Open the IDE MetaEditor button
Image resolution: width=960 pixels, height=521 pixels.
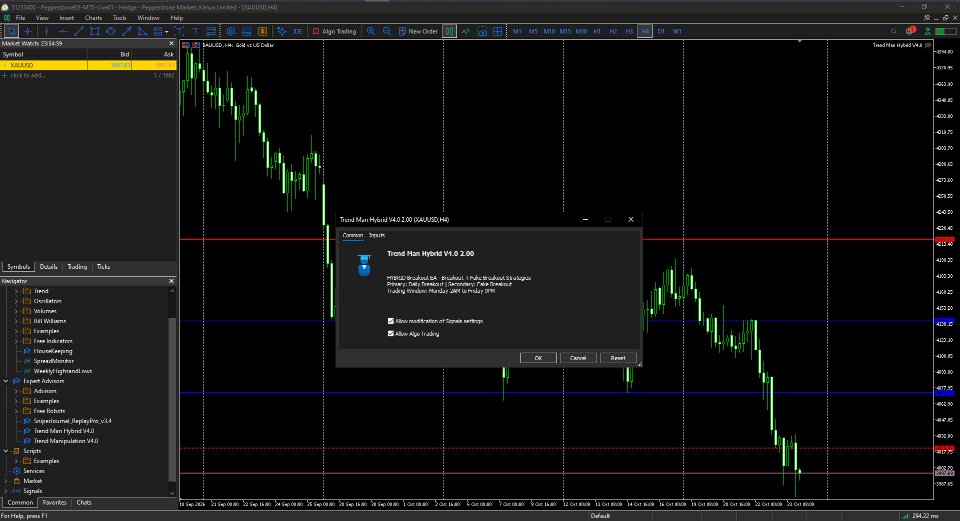298,31
